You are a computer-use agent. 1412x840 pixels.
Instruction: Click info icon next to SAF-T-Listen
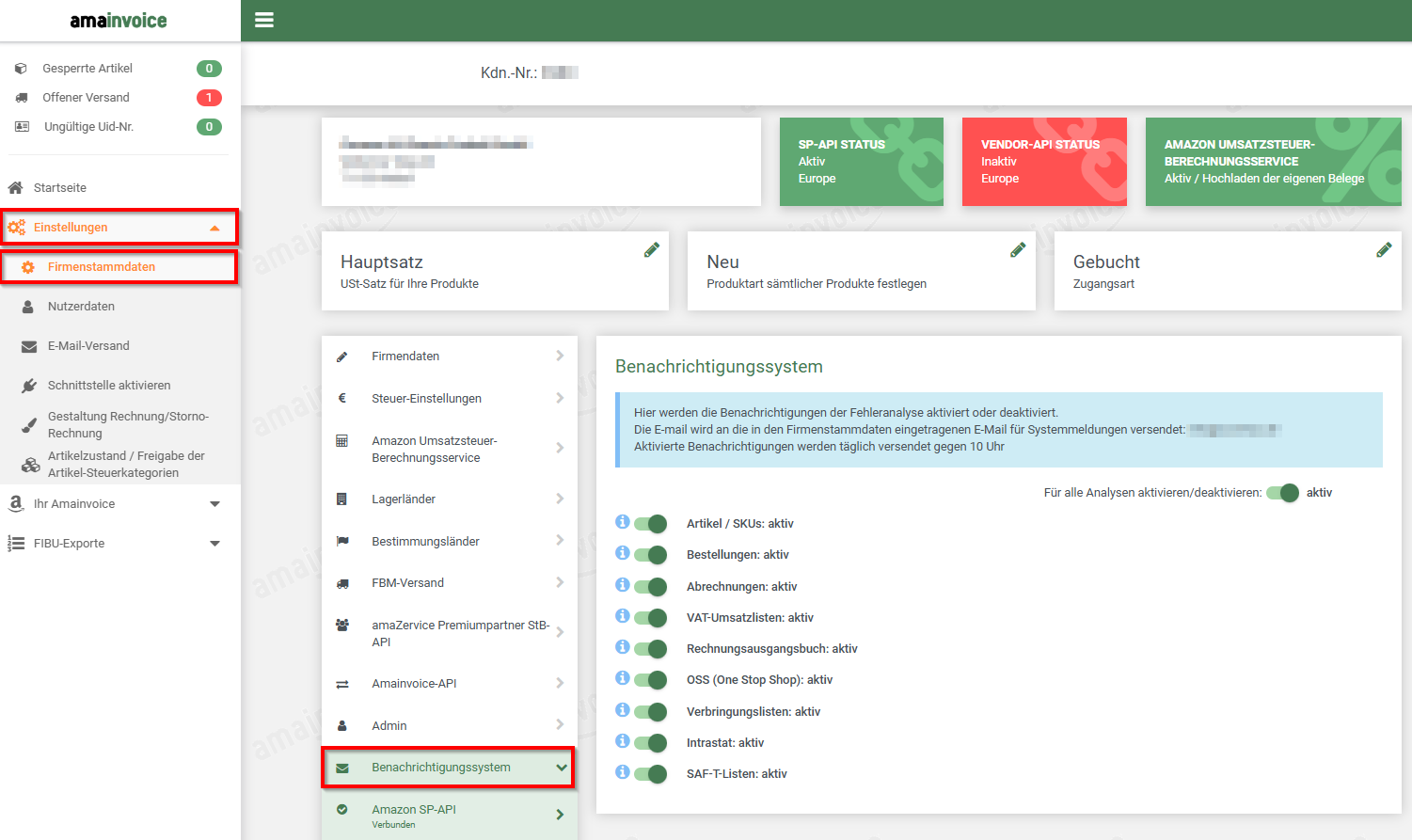pyautogui.click(x=622, y=772)
